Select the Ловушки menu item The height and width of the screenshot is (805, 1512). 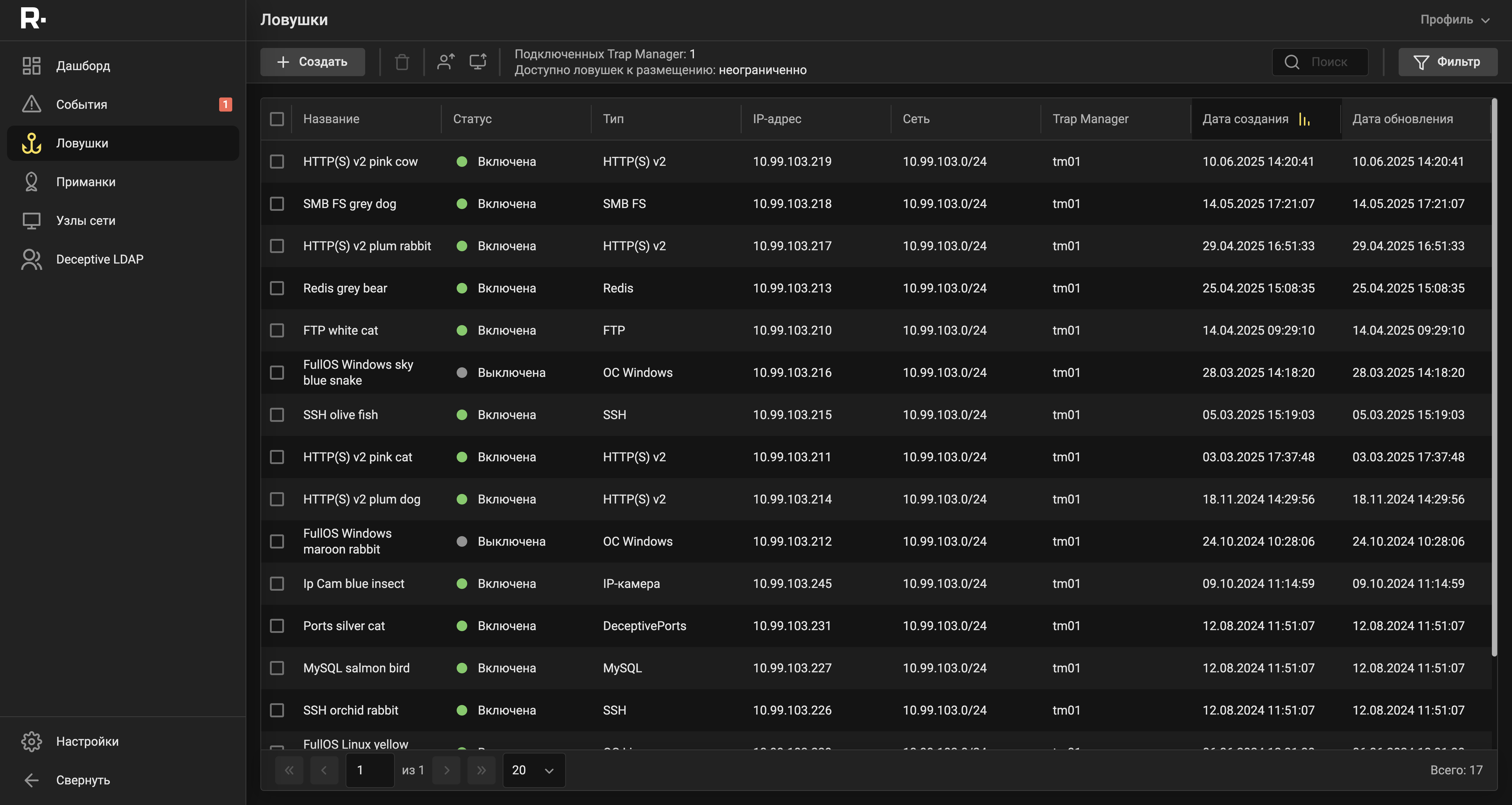coord(82,143)
